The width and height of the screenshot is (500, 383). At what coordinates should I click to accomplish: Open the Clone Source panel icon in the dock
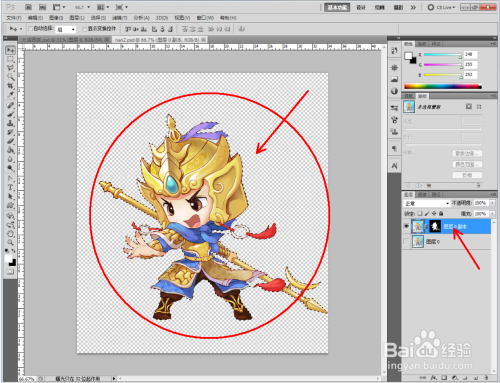[x=394, y=131]
